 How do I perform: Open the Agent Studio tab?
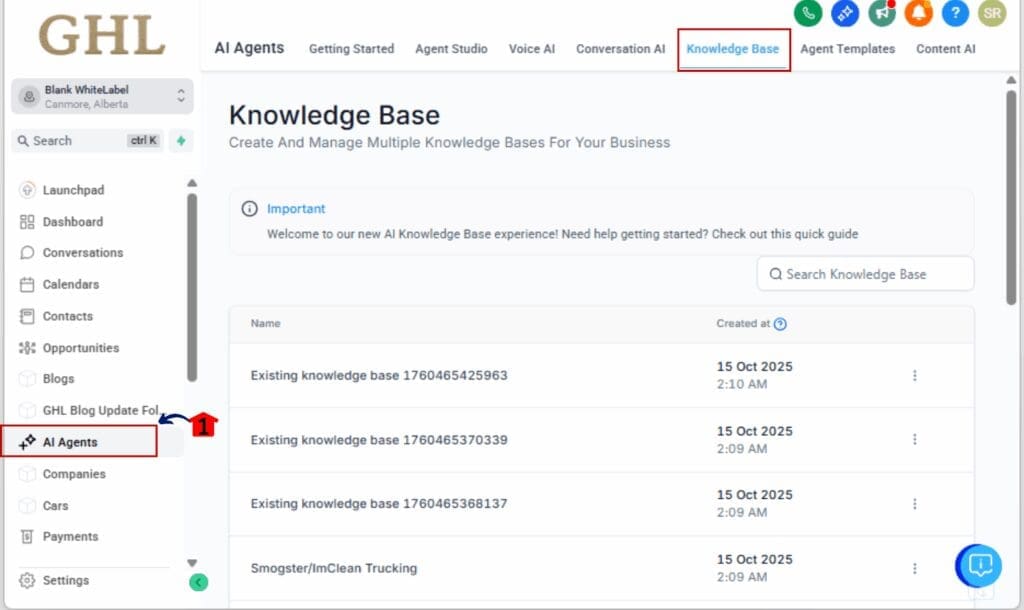coord(450,48)
